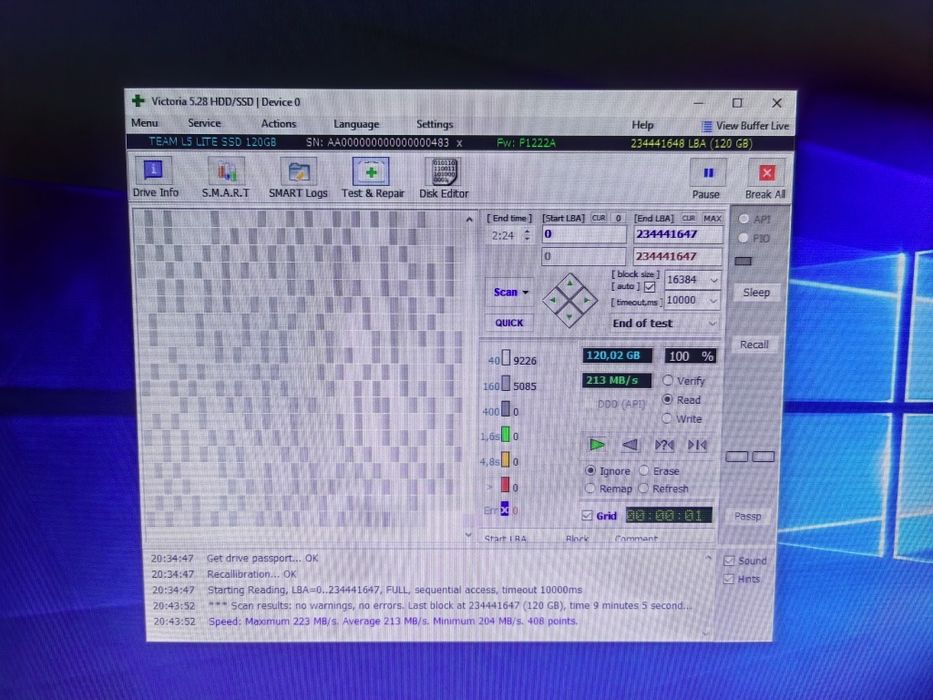The height and width of the screenshot is (700, 933).
Task: Click the 100 % progress indicator
Action: click(690, 356)
